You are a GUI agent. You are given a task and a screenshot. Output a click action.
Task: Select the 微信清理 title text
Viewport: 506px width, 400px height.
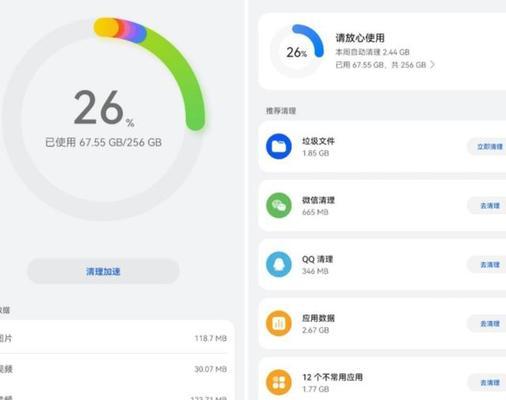tap(318, 200)
